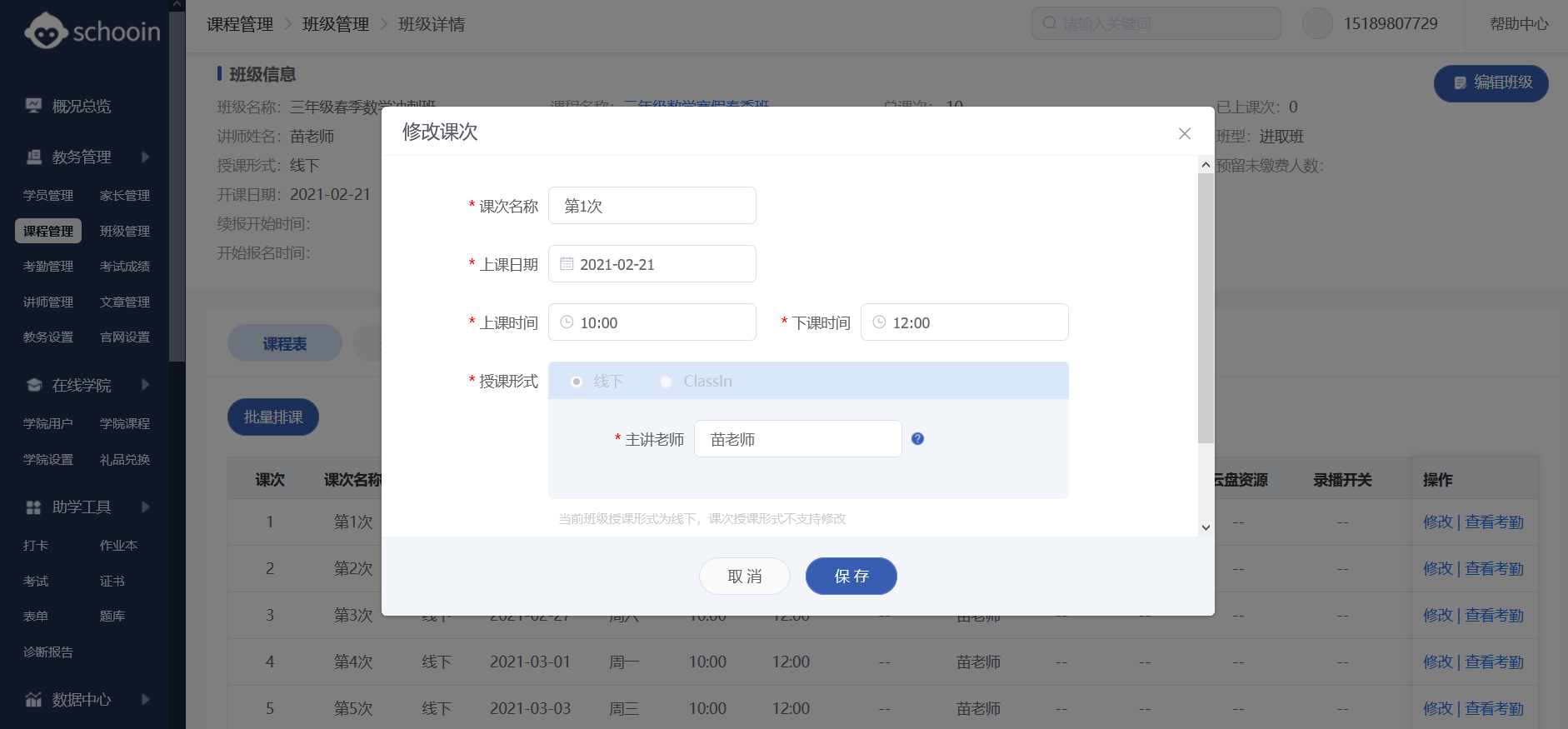Viewport: 1568px width, 729px height.
Task: Open 教务设置 menu item
Action: click(48, 337)
